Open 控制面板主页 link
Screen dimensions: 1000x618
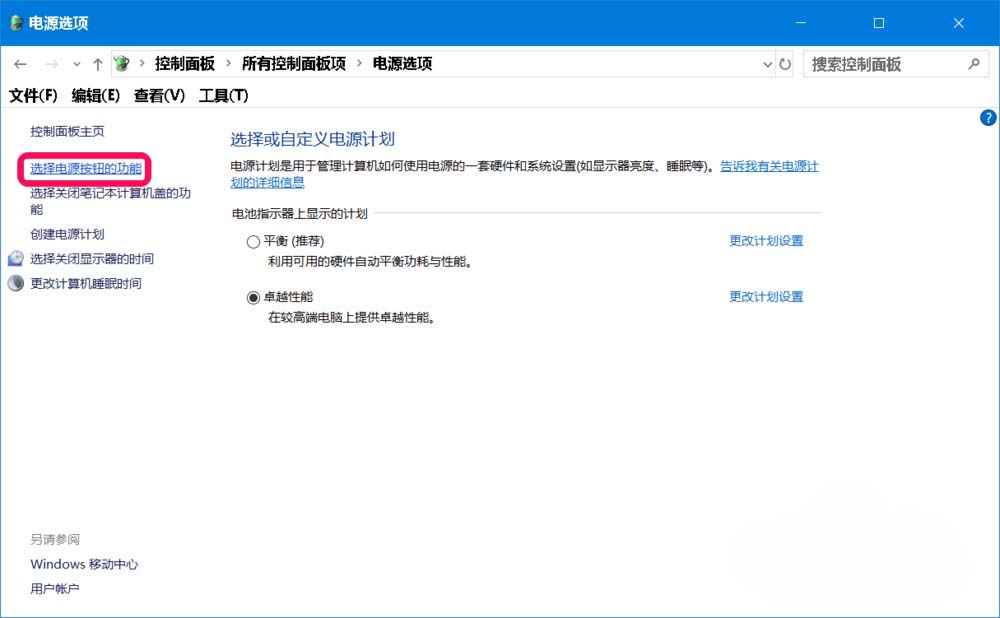coord(67,131)
